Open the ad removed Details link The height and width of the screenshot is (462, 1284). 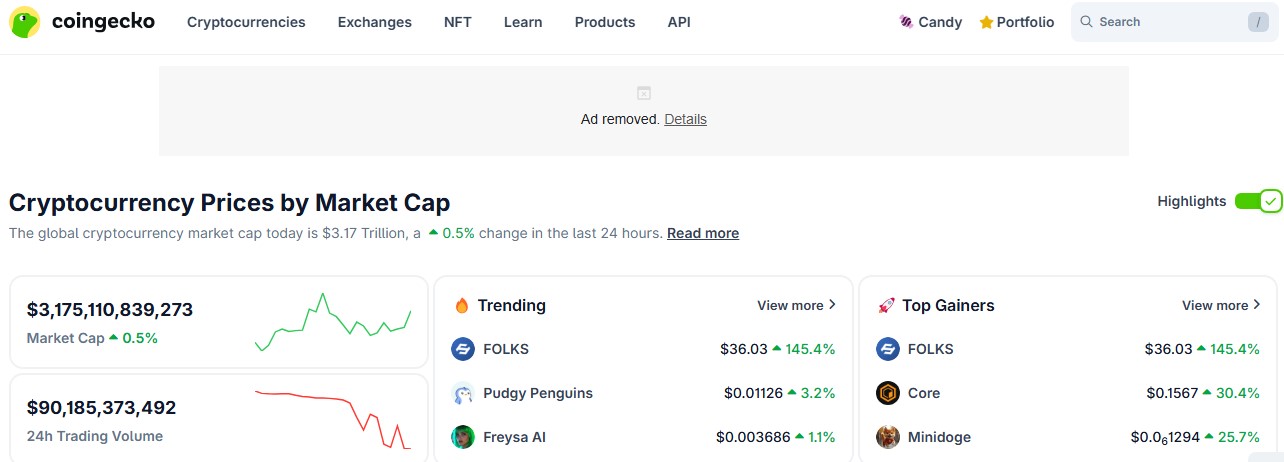click(x=685, y=119)
